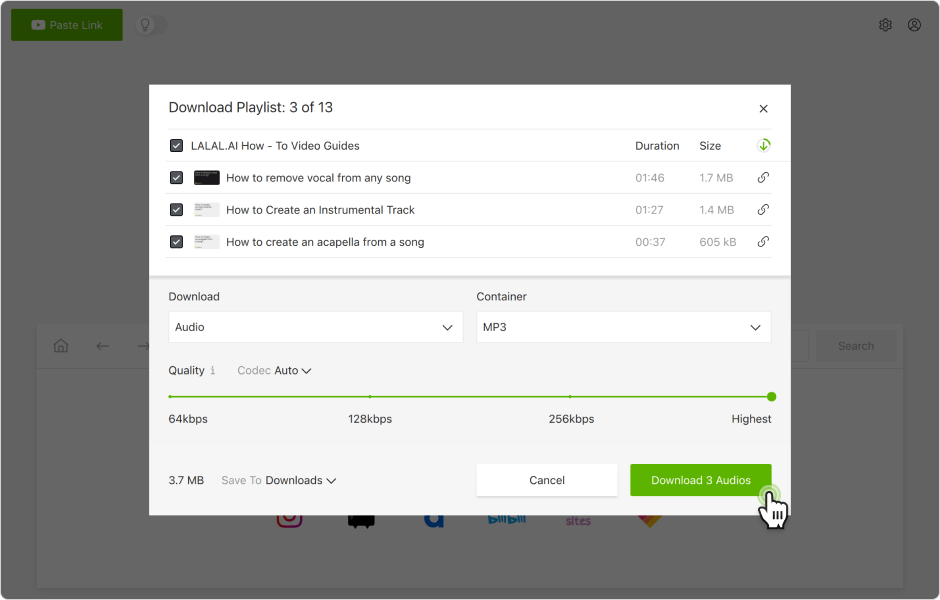This screenshot has width=940, height=600.
Task: Open settings gear icon
Action: pos(885,25)
